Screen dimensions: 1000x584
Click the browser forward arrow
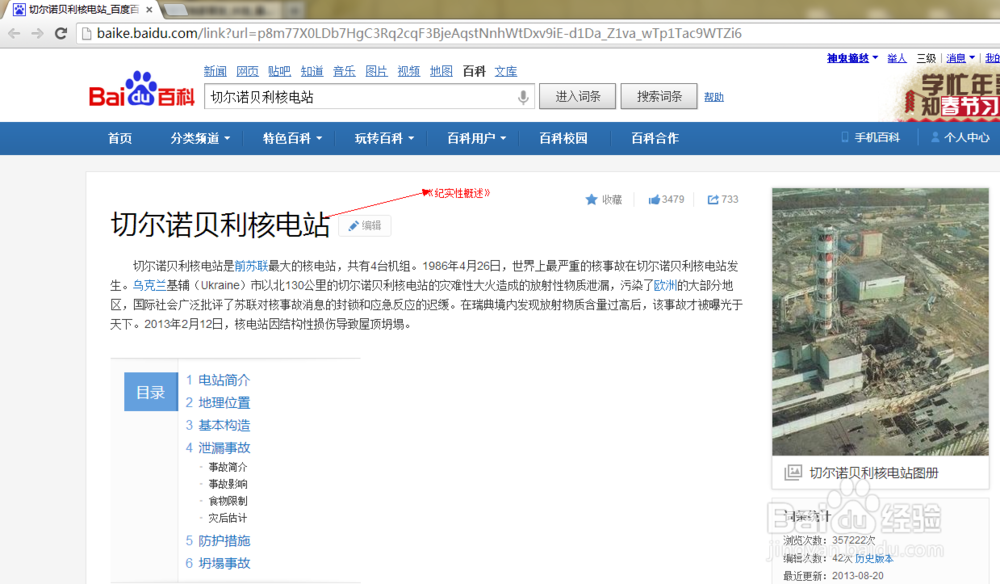click(37, 34)
